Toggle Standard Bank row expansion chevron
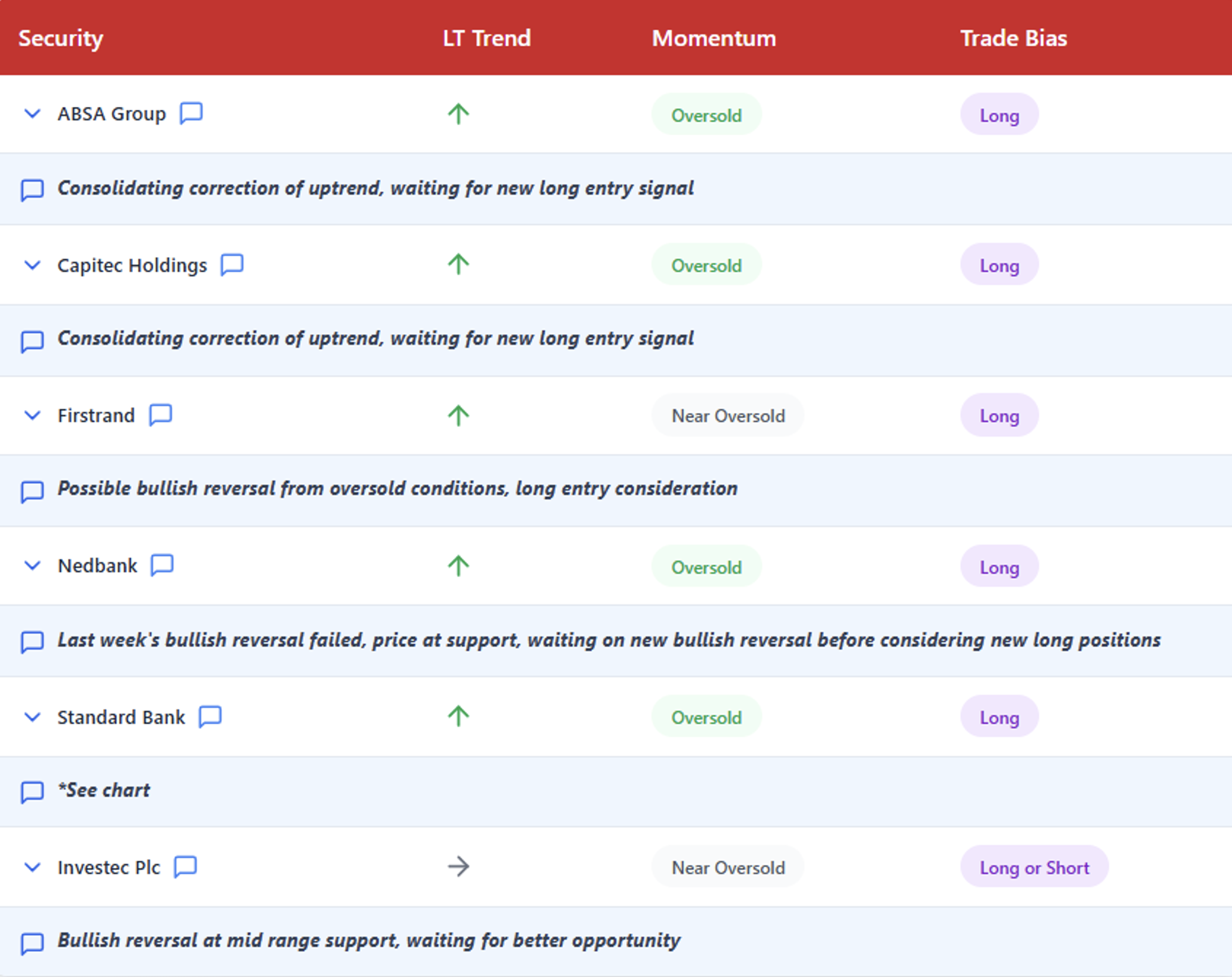The image size is (1232, 977). click(x=32, y=717)
